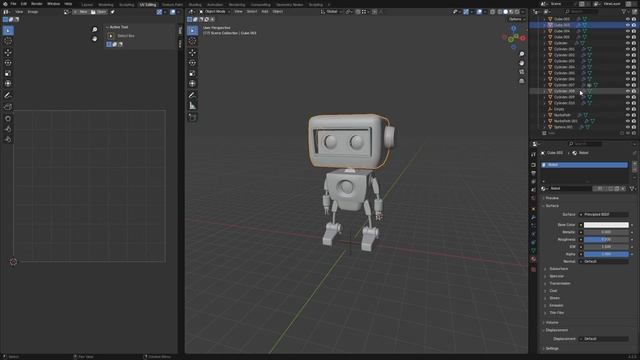
Task: Open the Object Mode dropdown
Action: click(215, 11)
